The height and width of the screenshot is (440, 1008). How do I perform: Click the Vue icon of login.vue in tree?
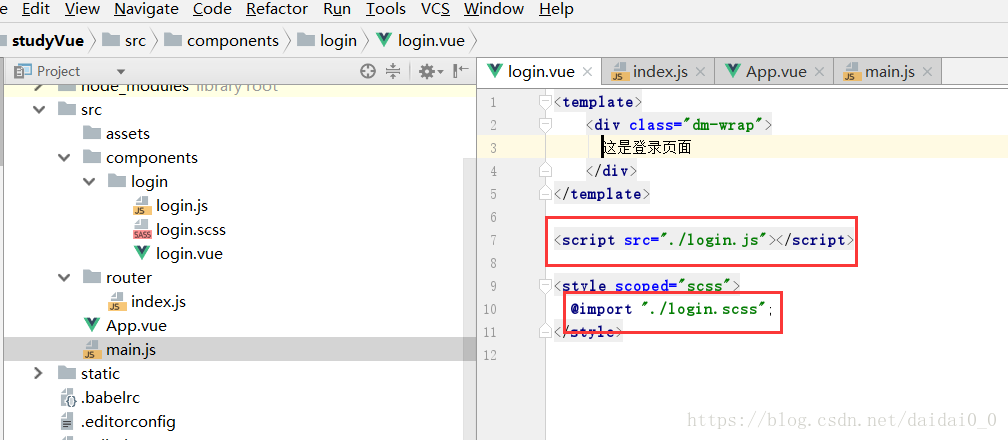[x=142, y=253]
